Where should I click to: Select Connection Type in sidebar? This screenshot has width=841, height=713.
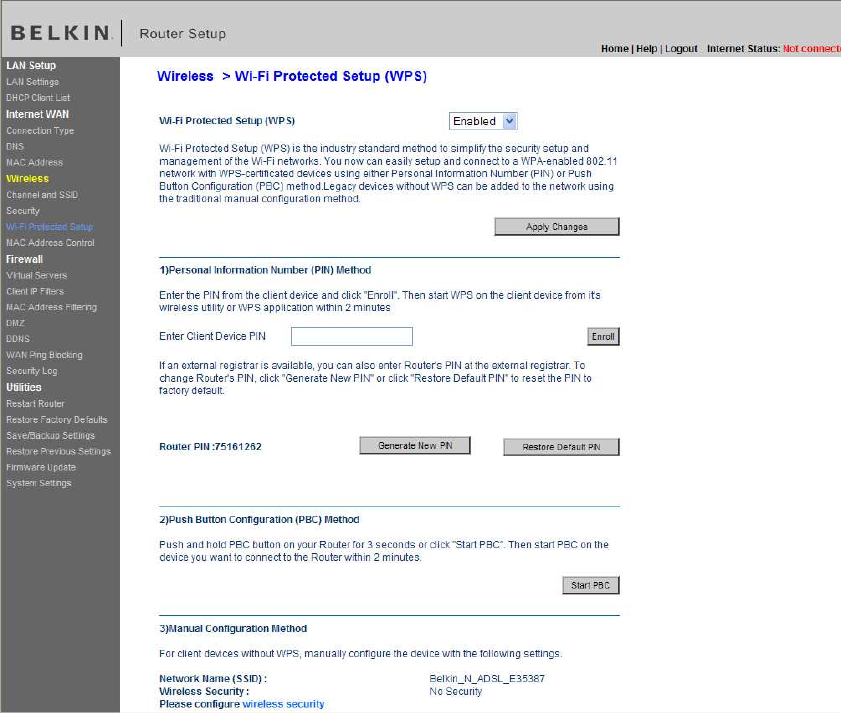(x=40, y=130)
